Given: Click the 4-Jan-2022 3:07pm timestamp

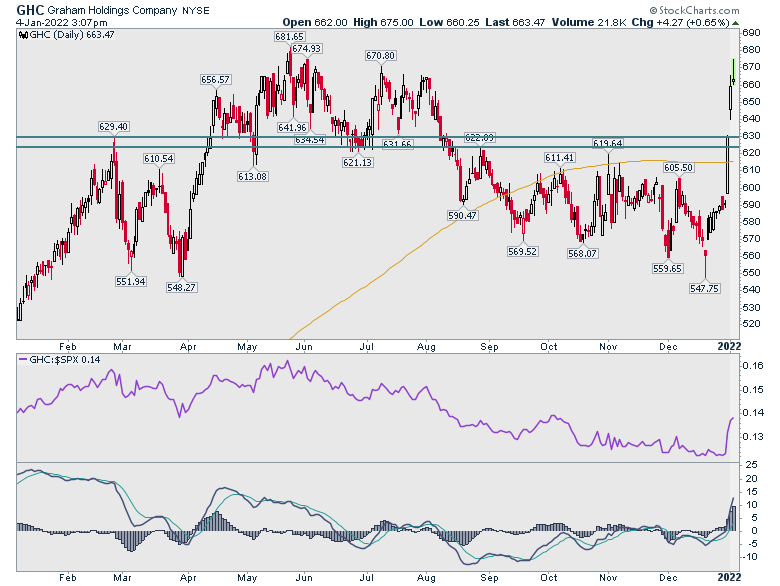Looking at the screenshot, I should [62, 23].
